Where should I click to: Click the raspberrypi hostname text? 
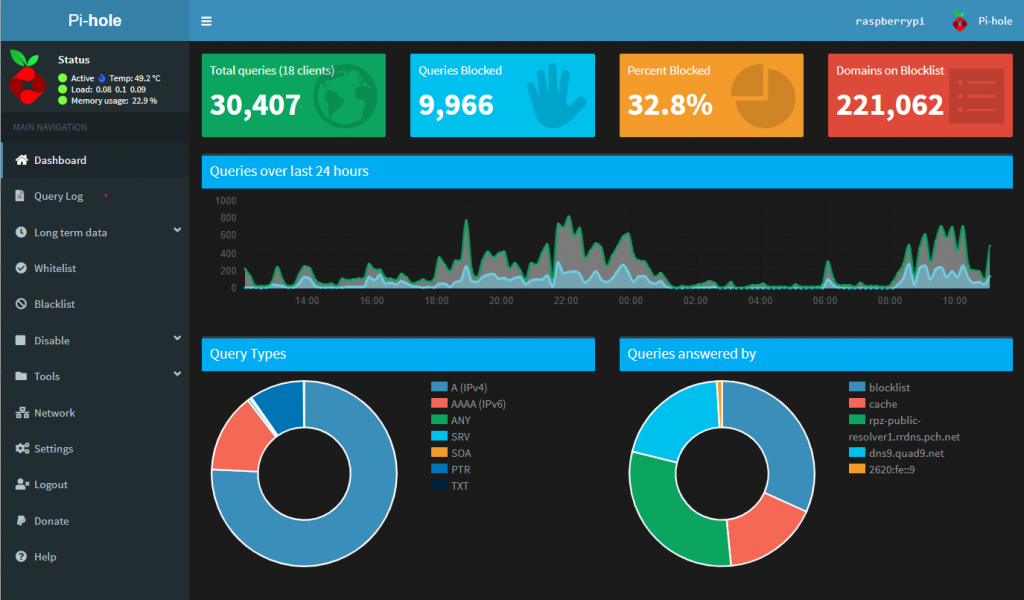click(x=890, y=21)
